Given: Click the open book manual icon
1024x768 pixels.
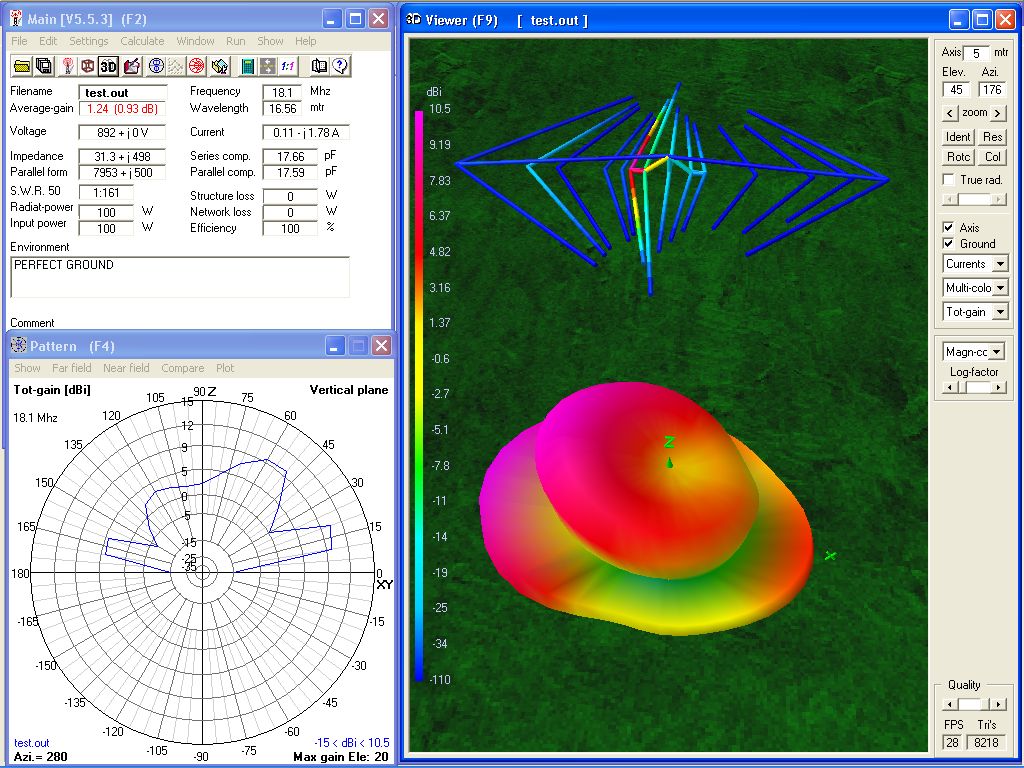Looking at the screenshot, I should pyautogui.click(x=320, y=66).
